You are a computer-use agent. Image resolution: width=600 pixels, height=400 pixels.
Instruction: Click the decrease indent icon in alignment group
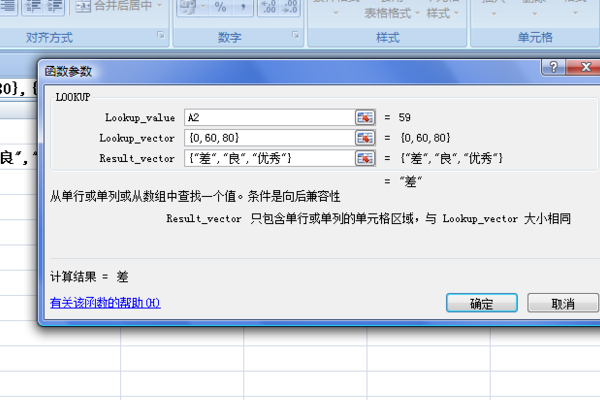pos(32,6)
